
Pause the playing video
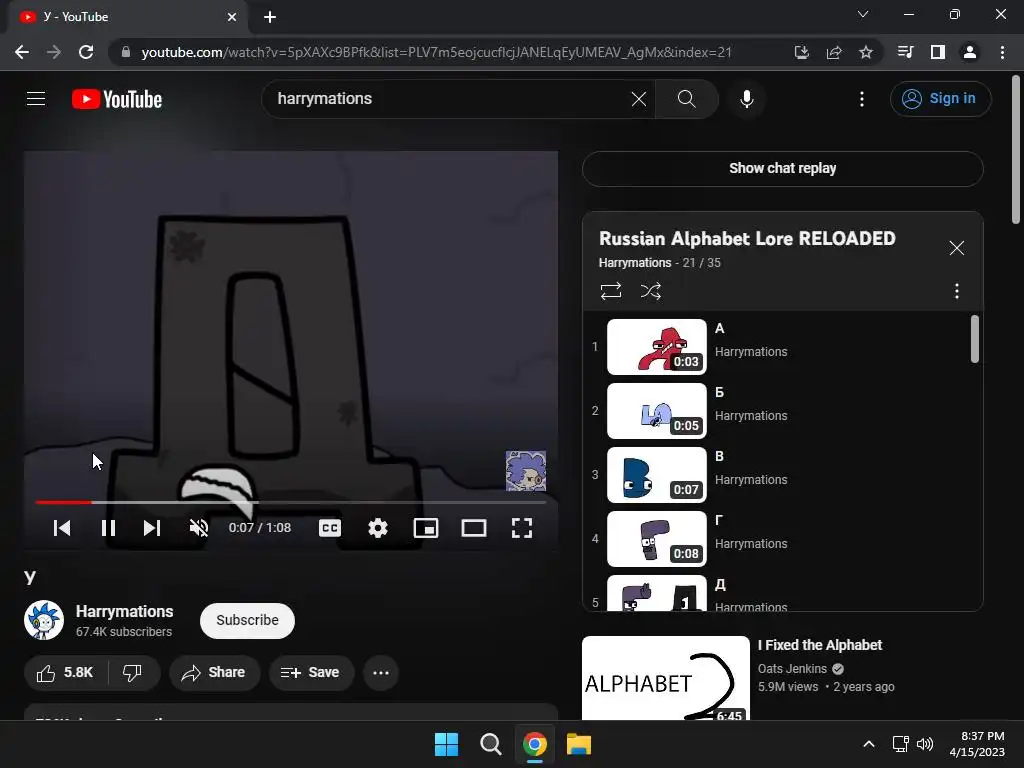point(108,528)
